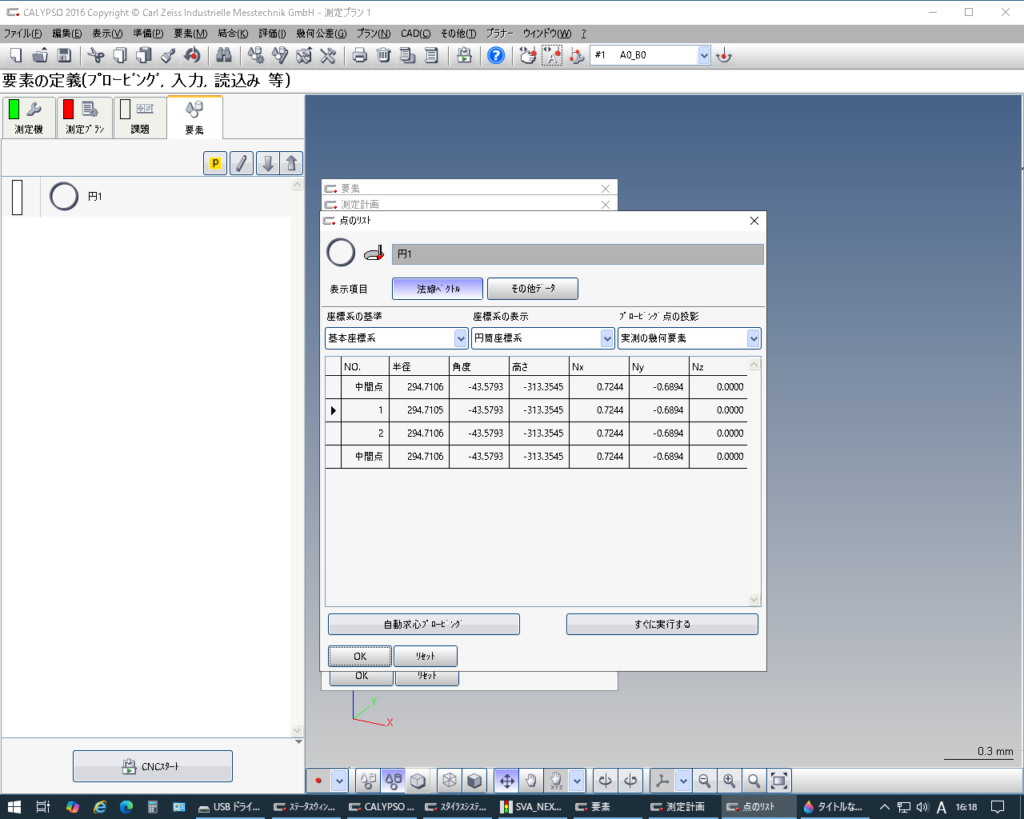Toggle the その他データ display button
The width and height of the screenshot is (1024, 819).
coord(532,289)
